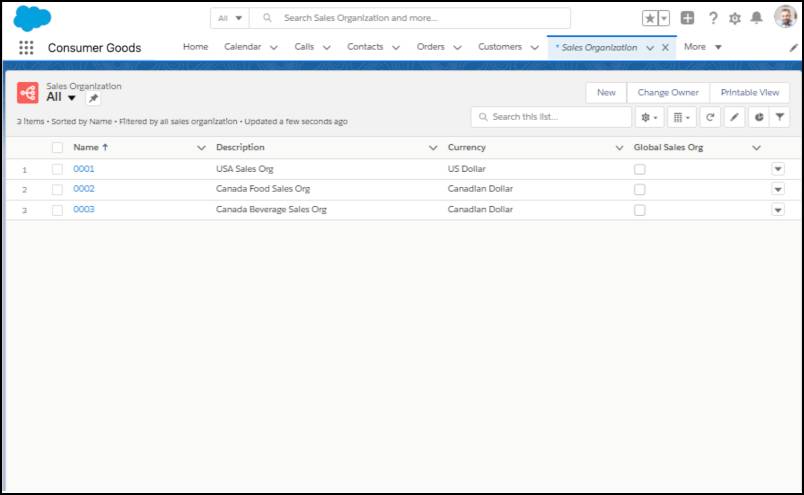The height and width of the screenshot is (495, 804).
Task: Expand the Orders tab chevron
Action: (457, 48)
